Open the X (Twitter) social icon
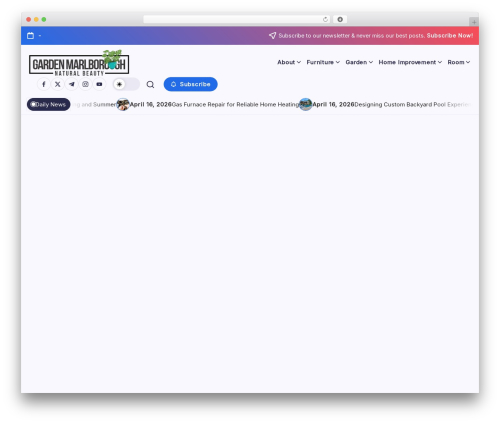This screenshot has height=423, width=500. pyautogui.click(x=58, y=84)
